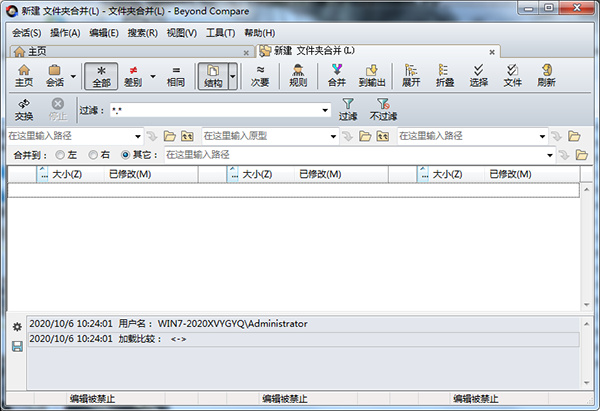Click the file list scrollbar down arrow

point(587,305)
